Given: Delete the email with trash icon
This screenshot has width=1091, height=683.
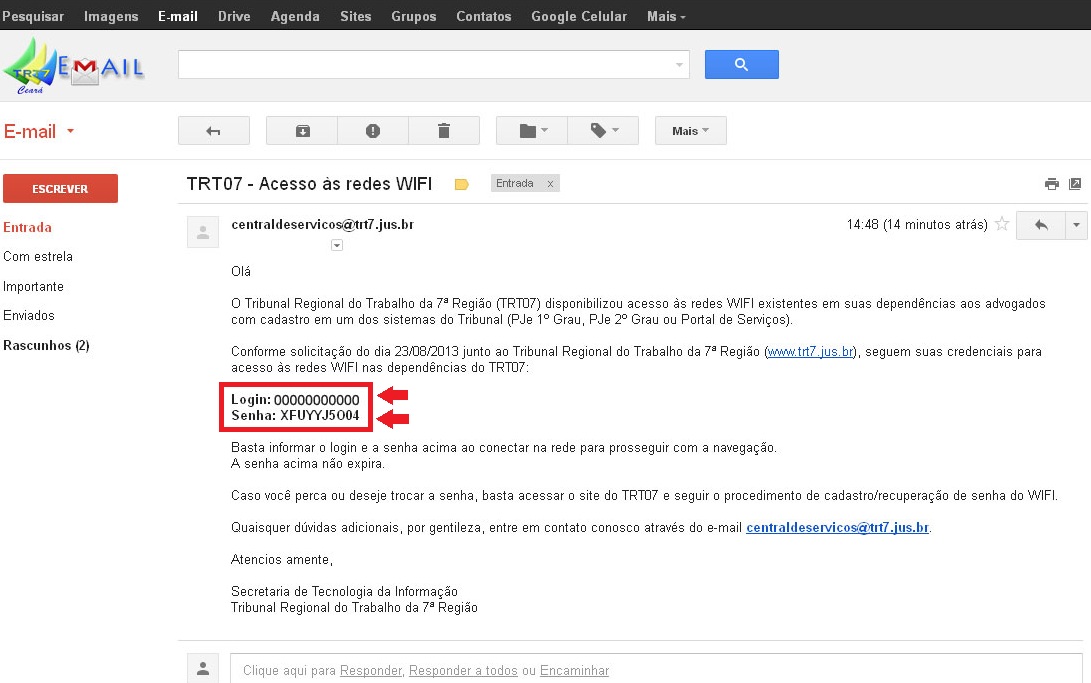Looking at the screenshot, I should coord(444,131).
